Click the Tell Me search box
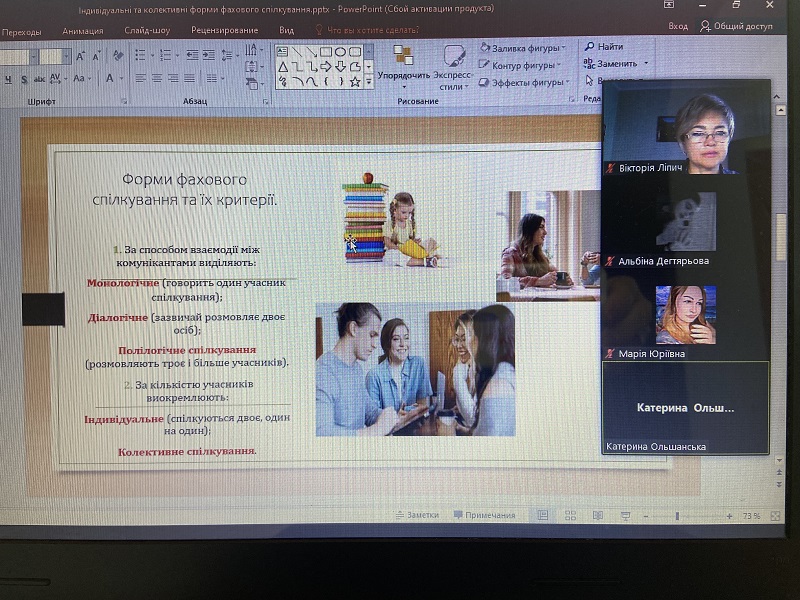This screenshot has height=600, width=800. (367, 30)
